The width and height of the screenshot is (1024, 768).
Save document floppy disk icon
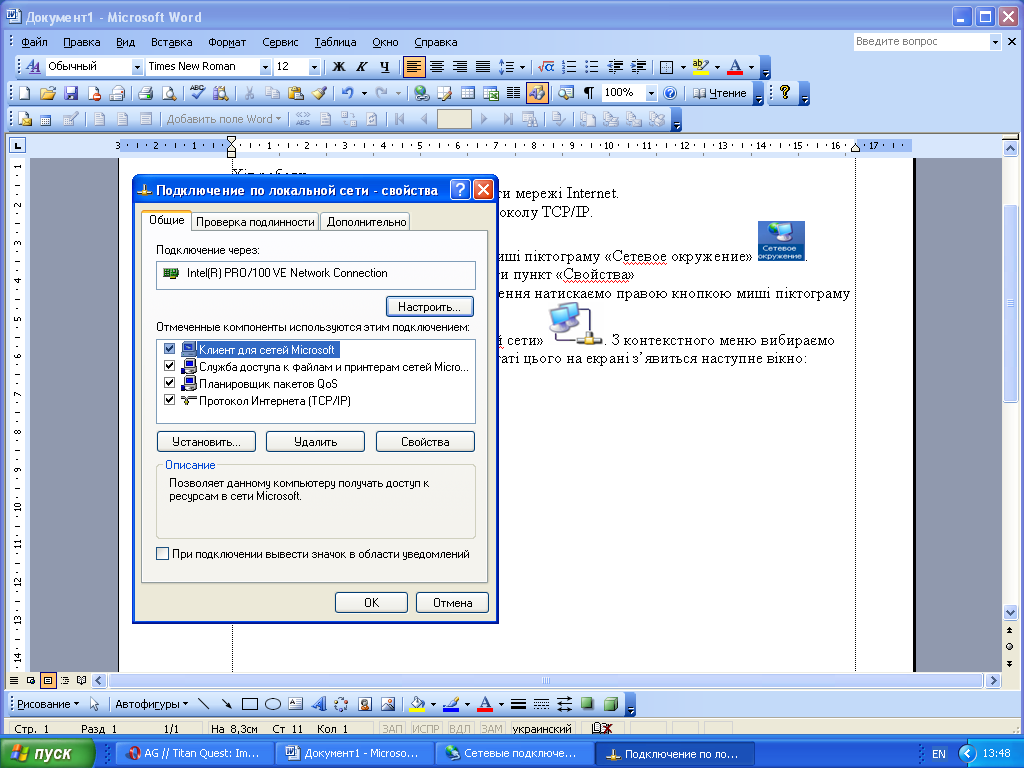coord(71,93)
